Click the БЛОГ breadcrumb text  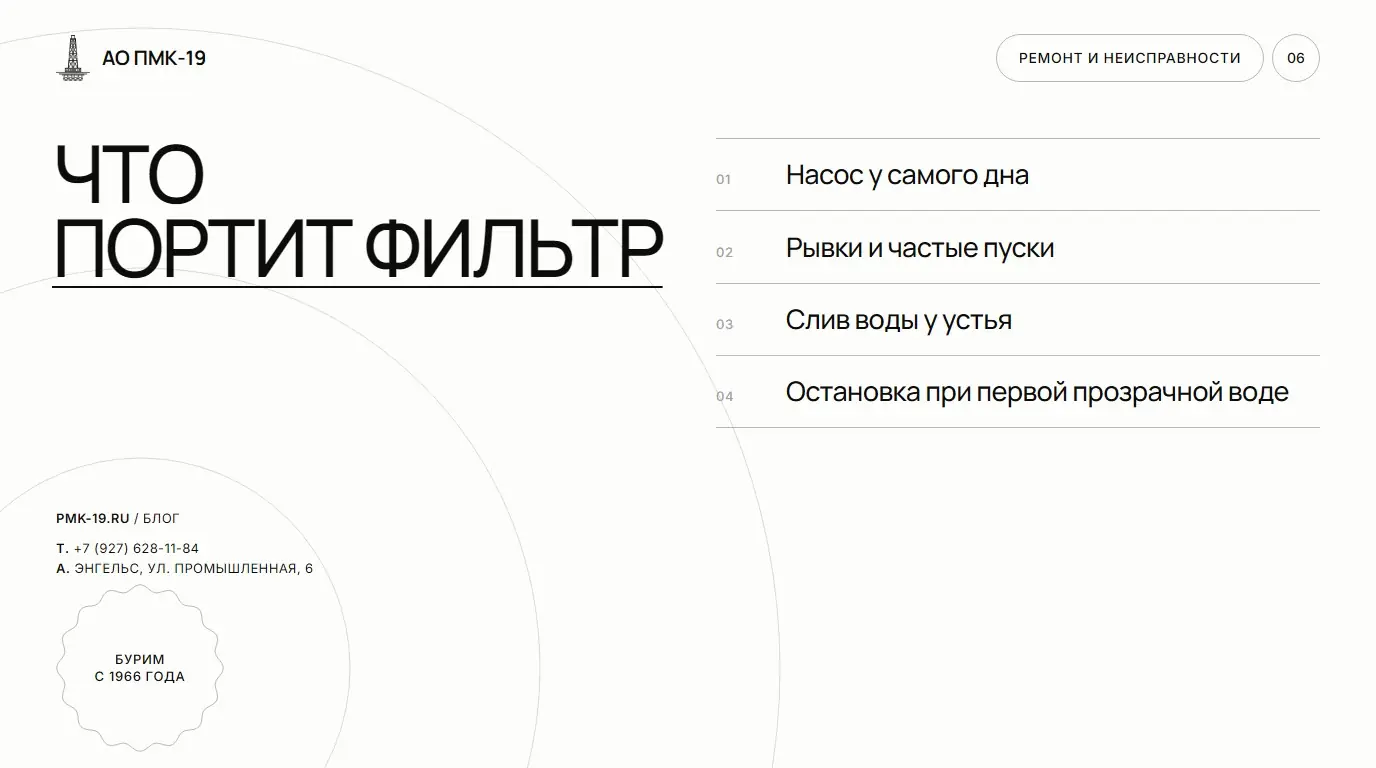(x=162, y=518)
